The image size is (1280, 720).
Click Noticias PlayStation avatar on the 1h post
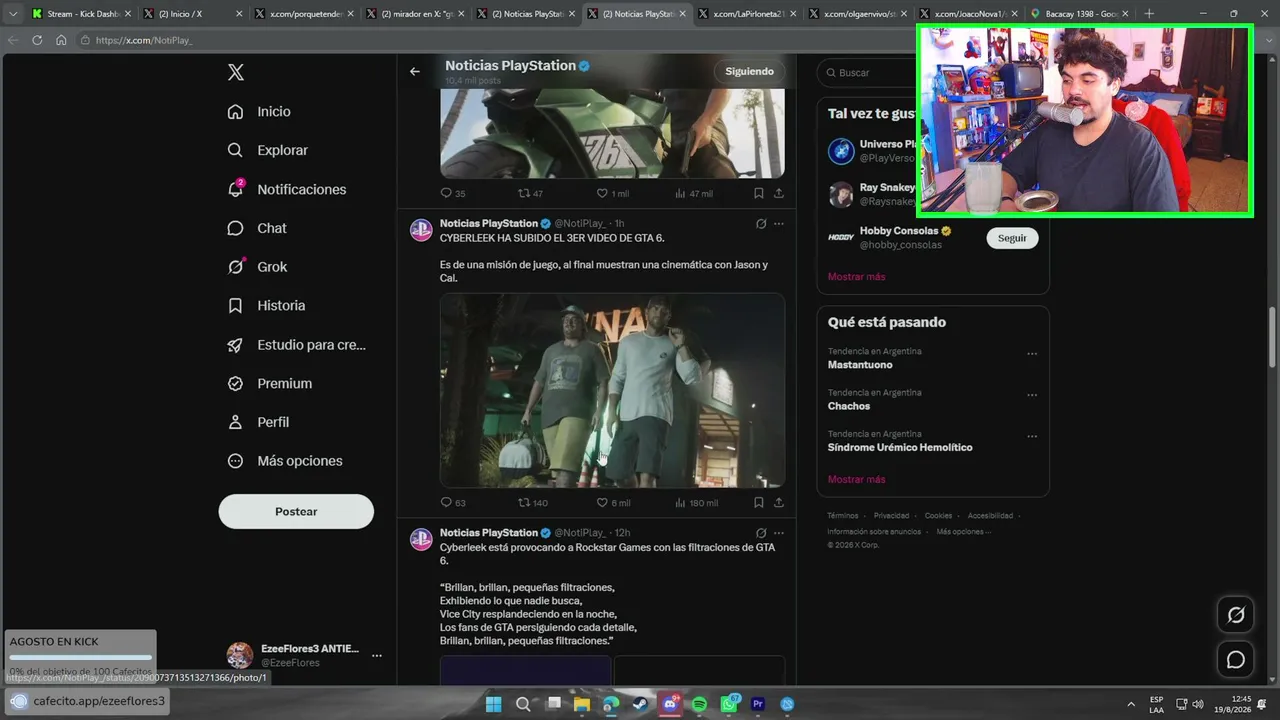[x=421, y=230]
